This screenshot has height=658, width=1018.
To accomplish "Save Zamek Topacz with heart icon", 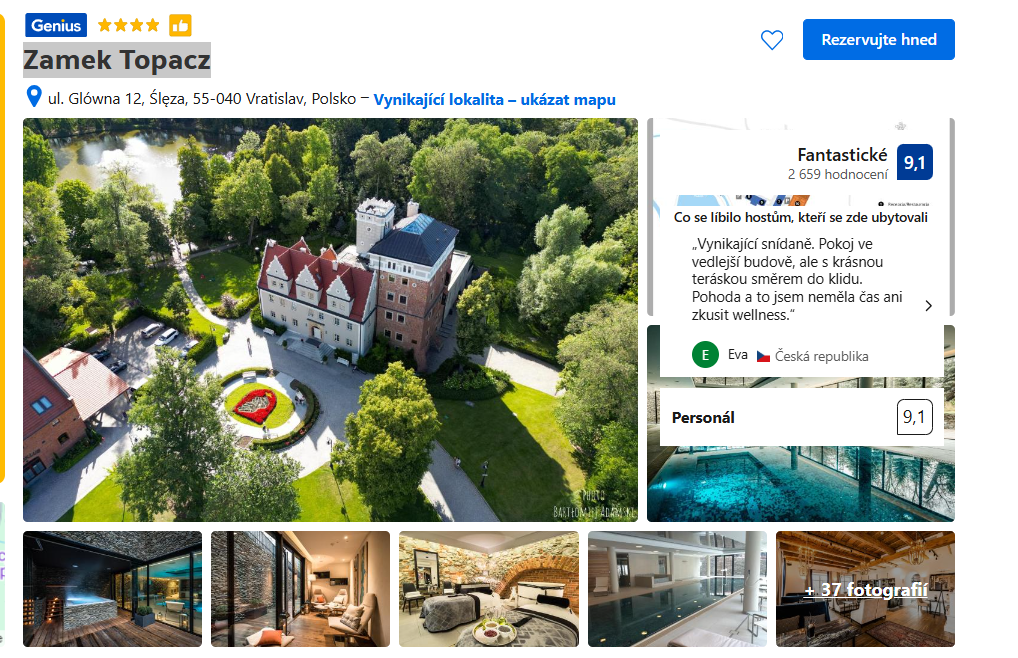I will (x=771, y=40).
